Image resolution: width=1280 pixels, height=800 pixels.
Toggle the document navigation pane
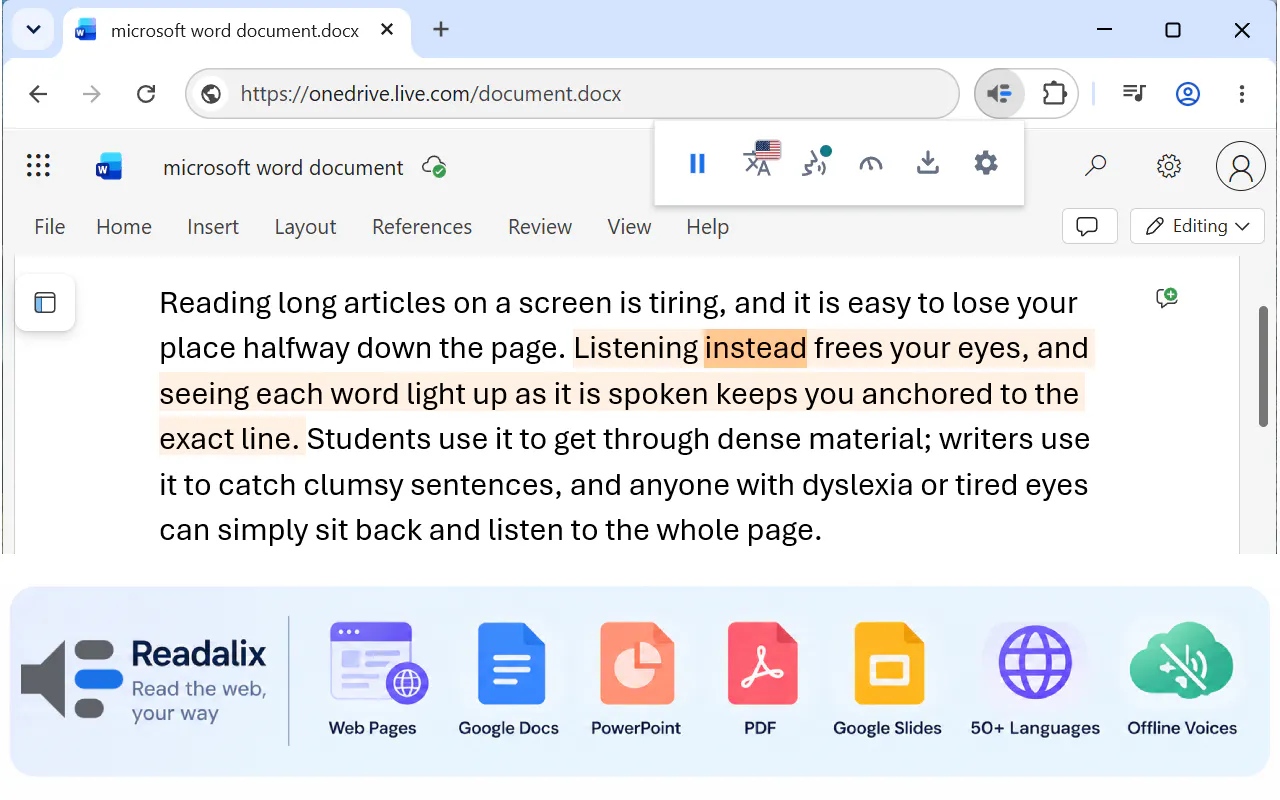[x=45, y=302]
